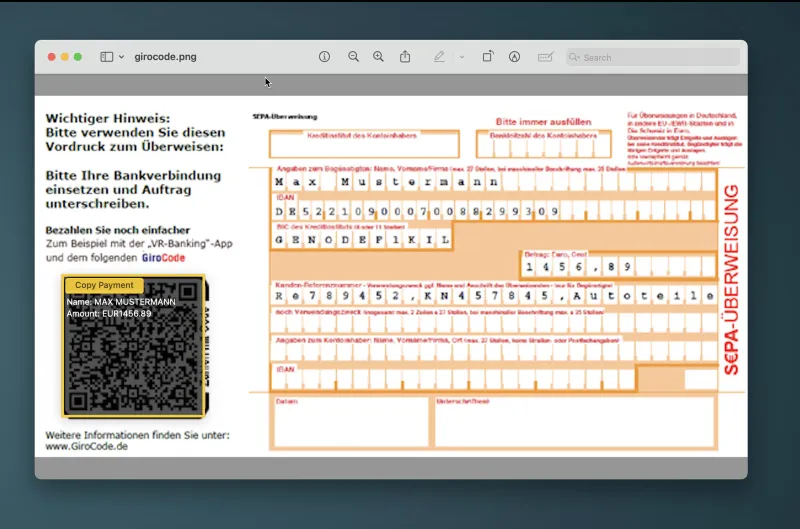Click the text Bezahlen Sie noch einfacher
This screenshot has width=800, height=529.
click(x=117, y=230)
